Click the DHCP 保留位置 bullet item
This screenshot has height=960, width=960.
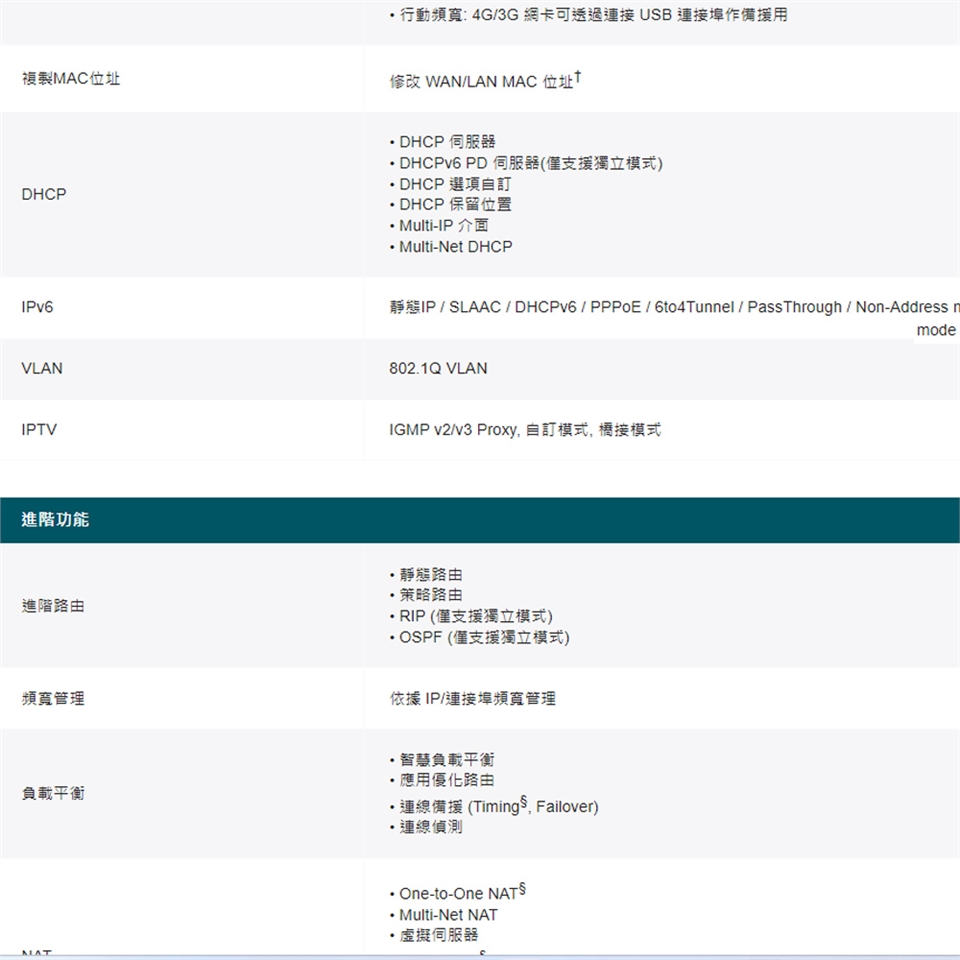(455, 204)
